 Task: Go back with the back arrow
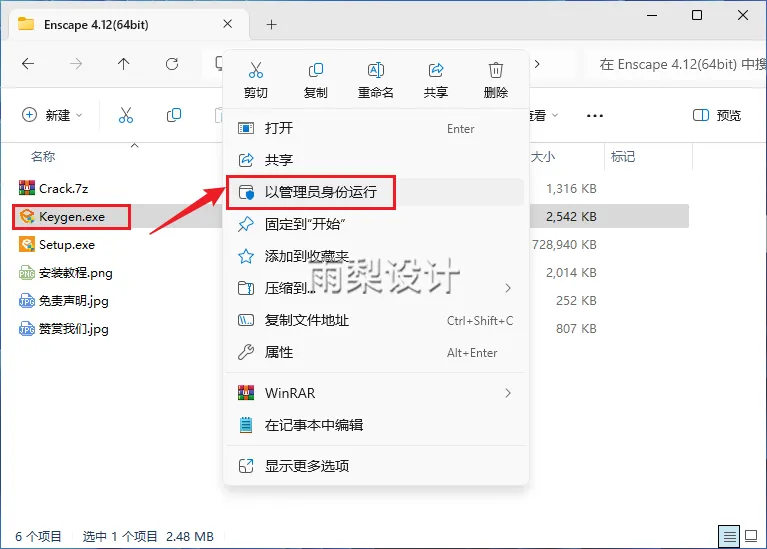pyautogui.click(x=28, y=64)
